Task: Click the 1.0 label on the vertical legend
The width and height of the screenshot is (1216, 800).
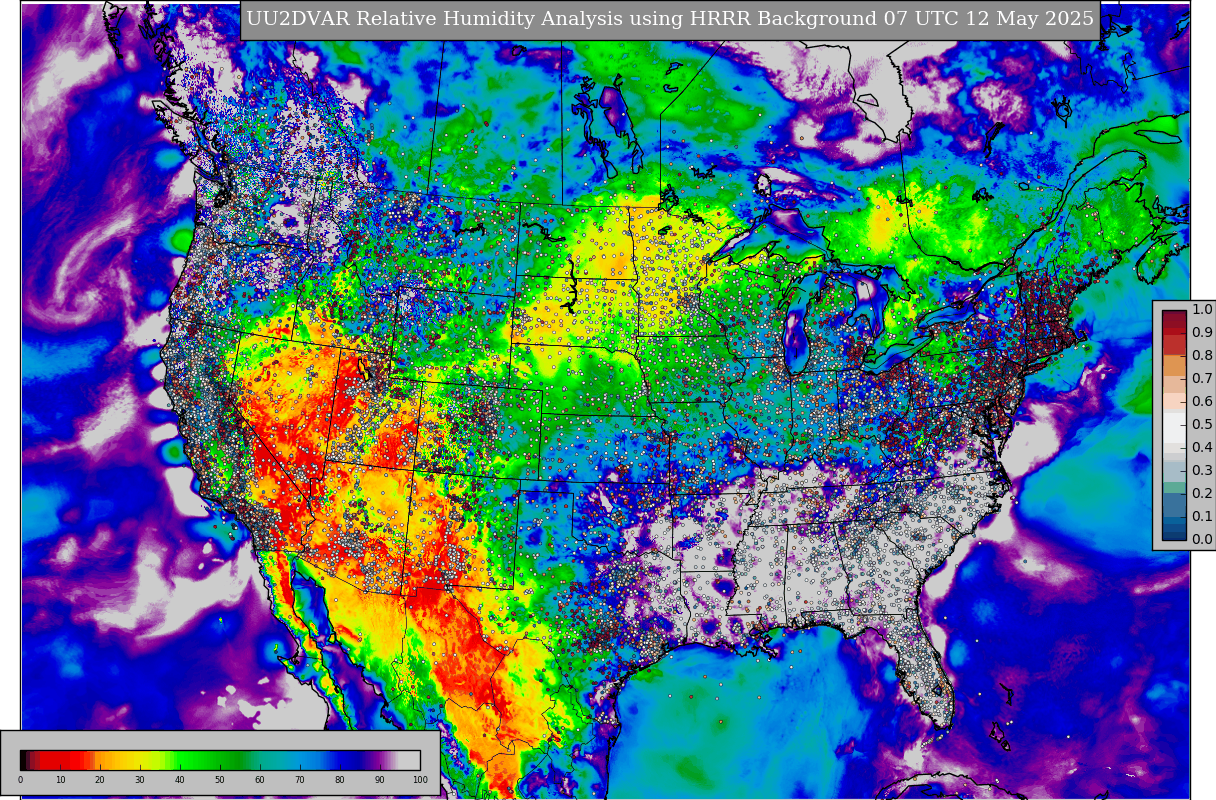Action: (1202, 309)
